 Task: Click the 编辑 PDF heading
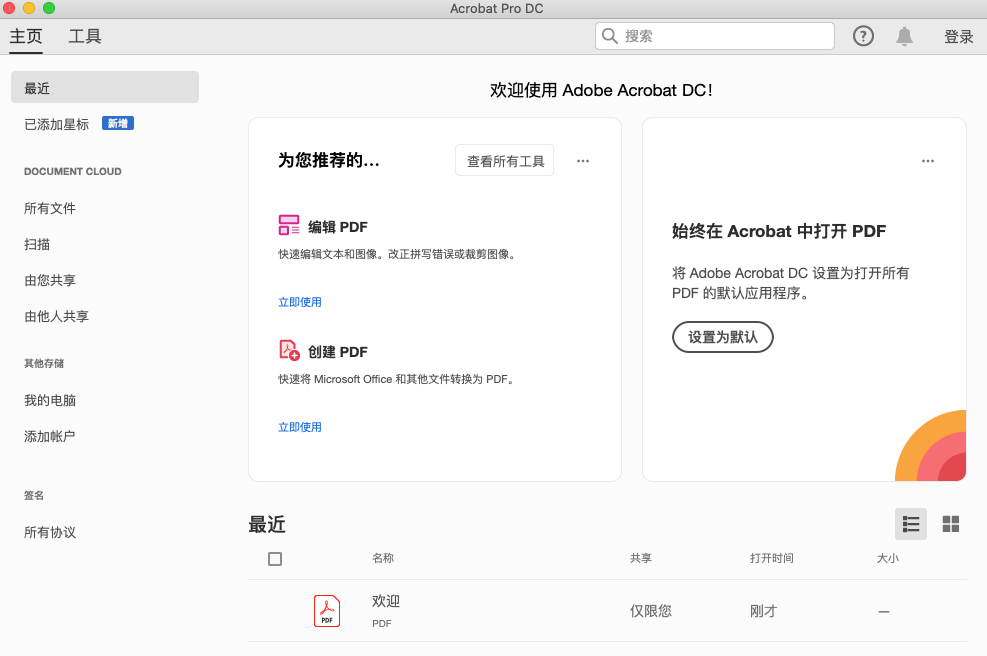click(x=337, y=227)
